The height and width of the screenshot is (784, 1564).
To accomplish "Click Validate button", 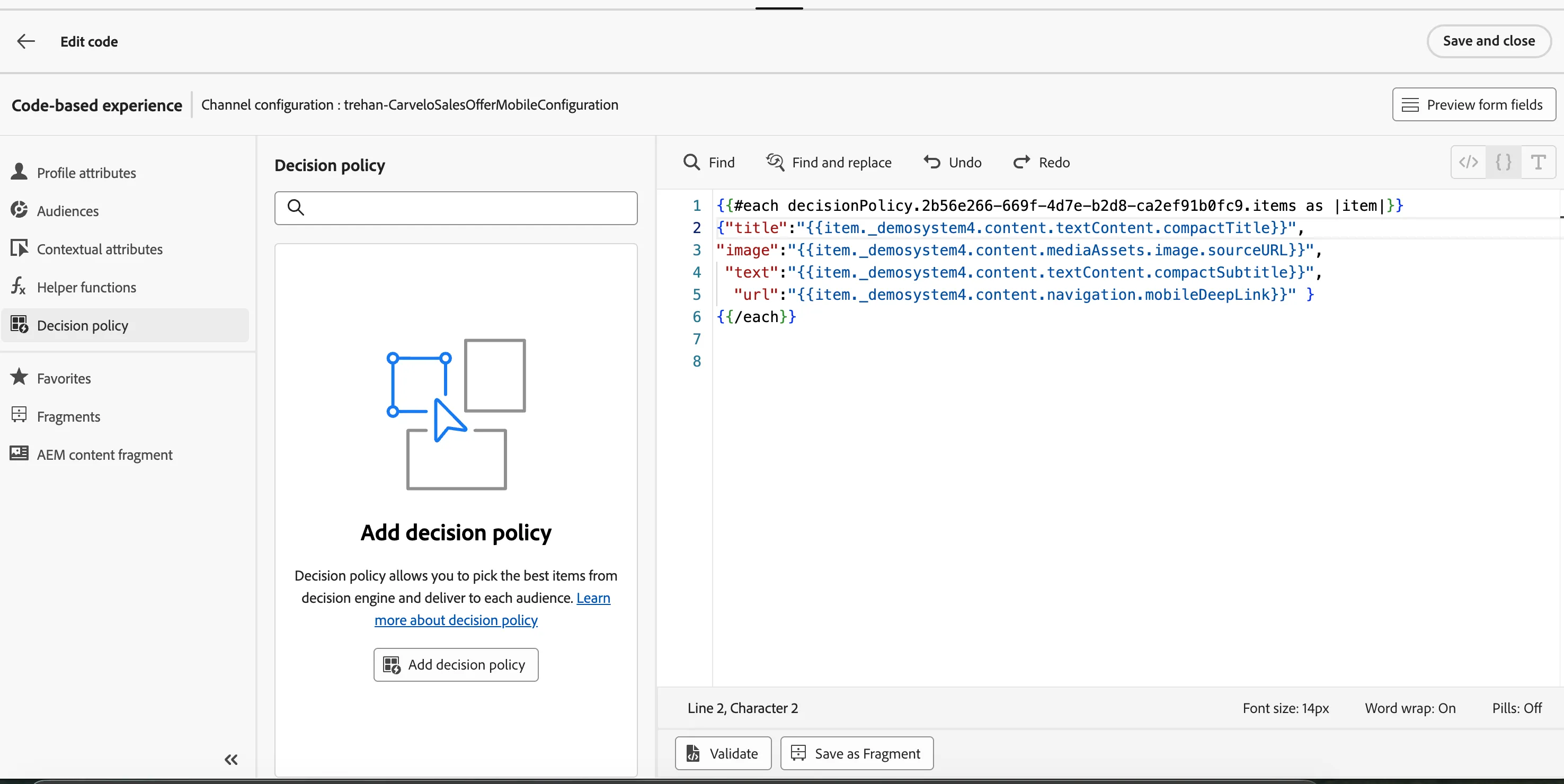I will pos(723,753).
